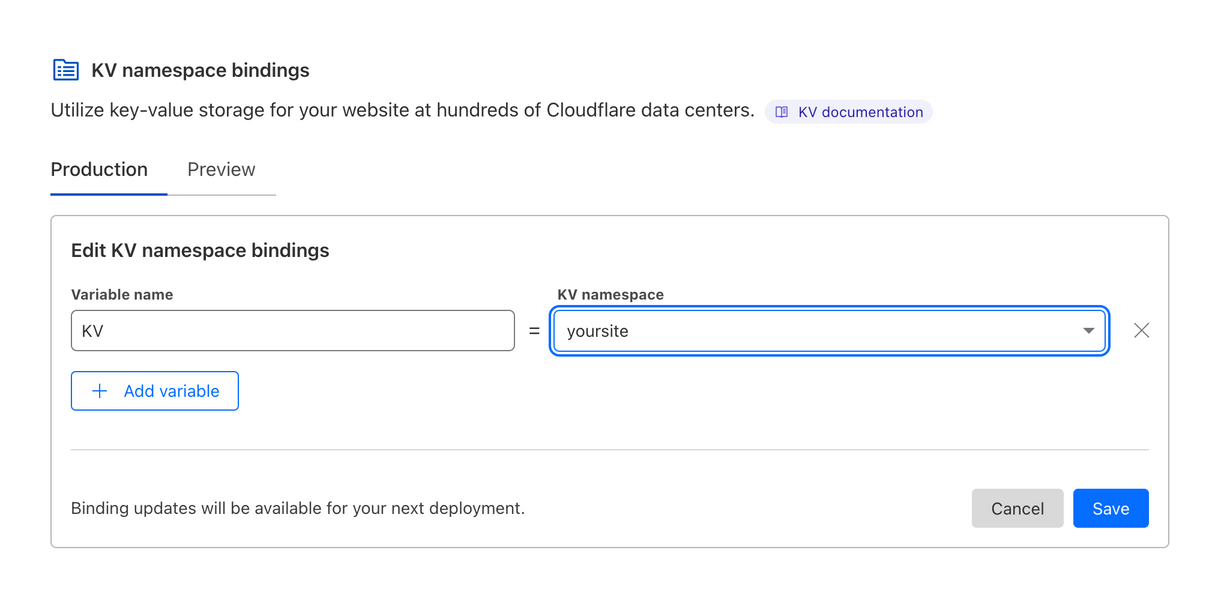Cancel editing the KV bindings
The image size is (1221, 610).
1017,508
